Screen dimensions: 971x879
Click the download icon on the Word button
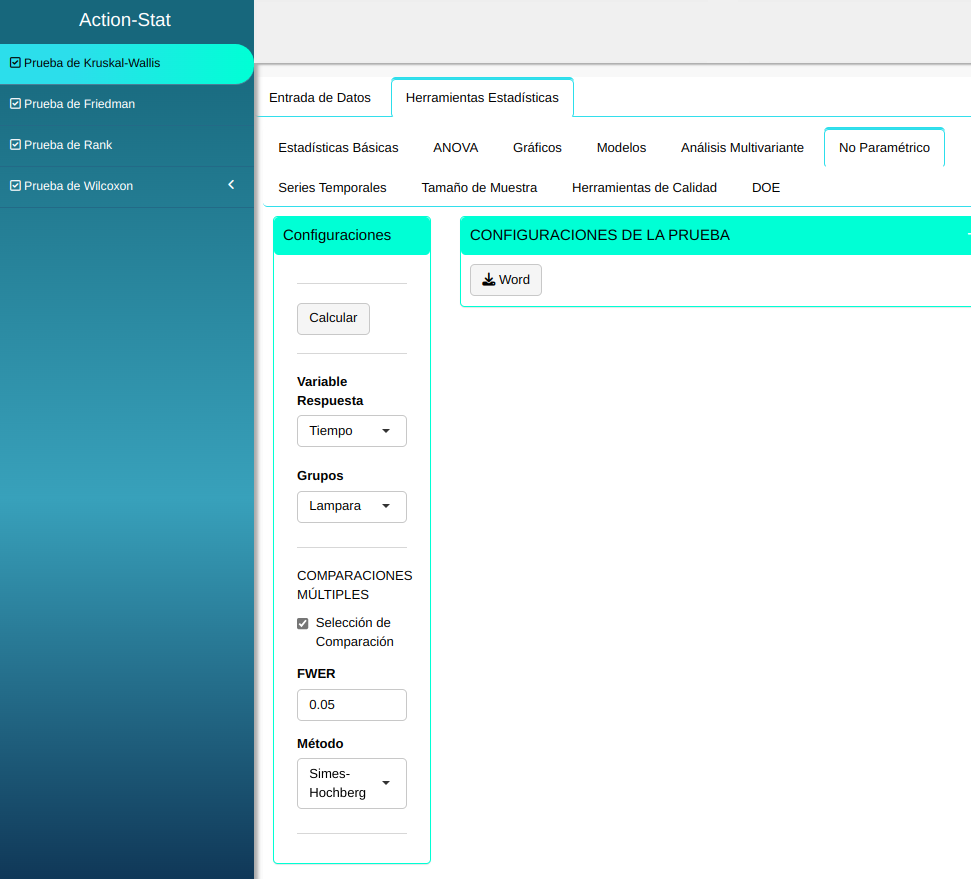[488, 280]
